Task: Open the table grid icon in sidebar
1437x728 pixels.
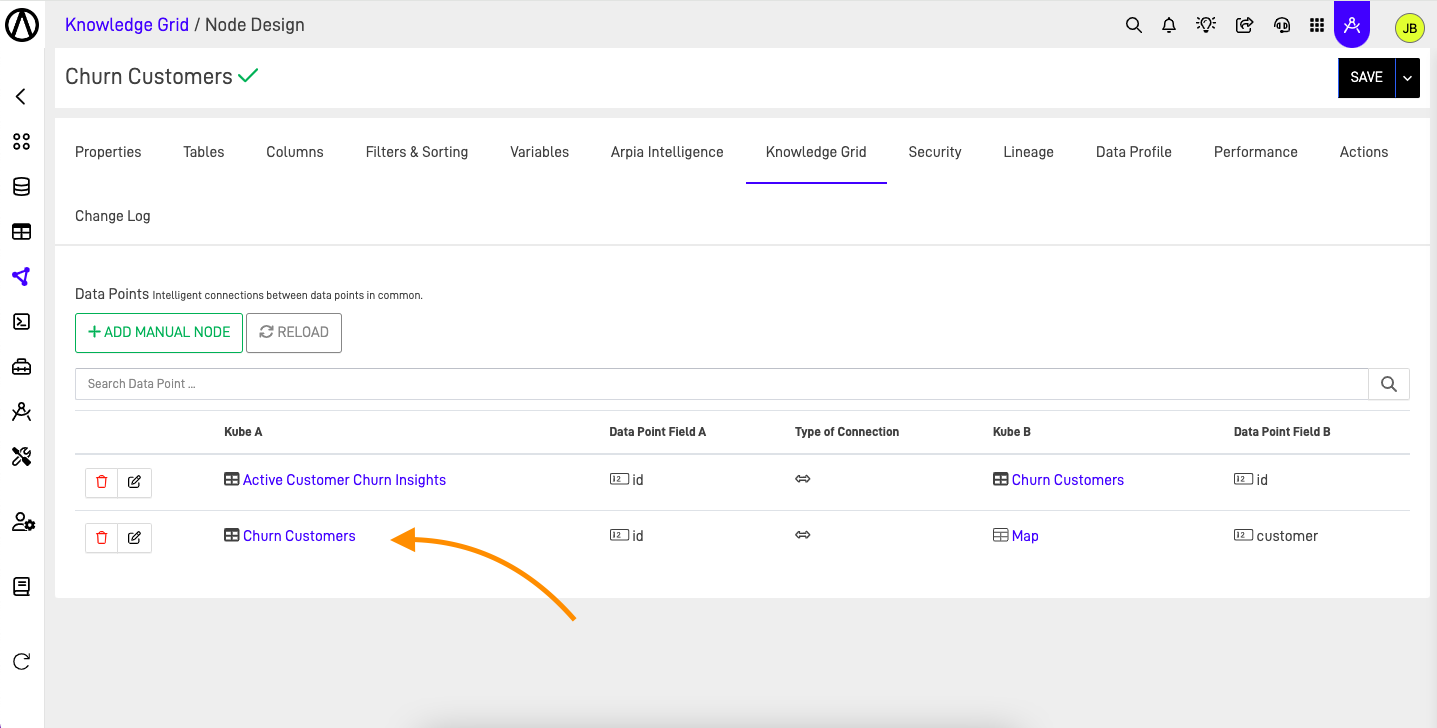Action: pyautogui.click(x=21, y=232)
